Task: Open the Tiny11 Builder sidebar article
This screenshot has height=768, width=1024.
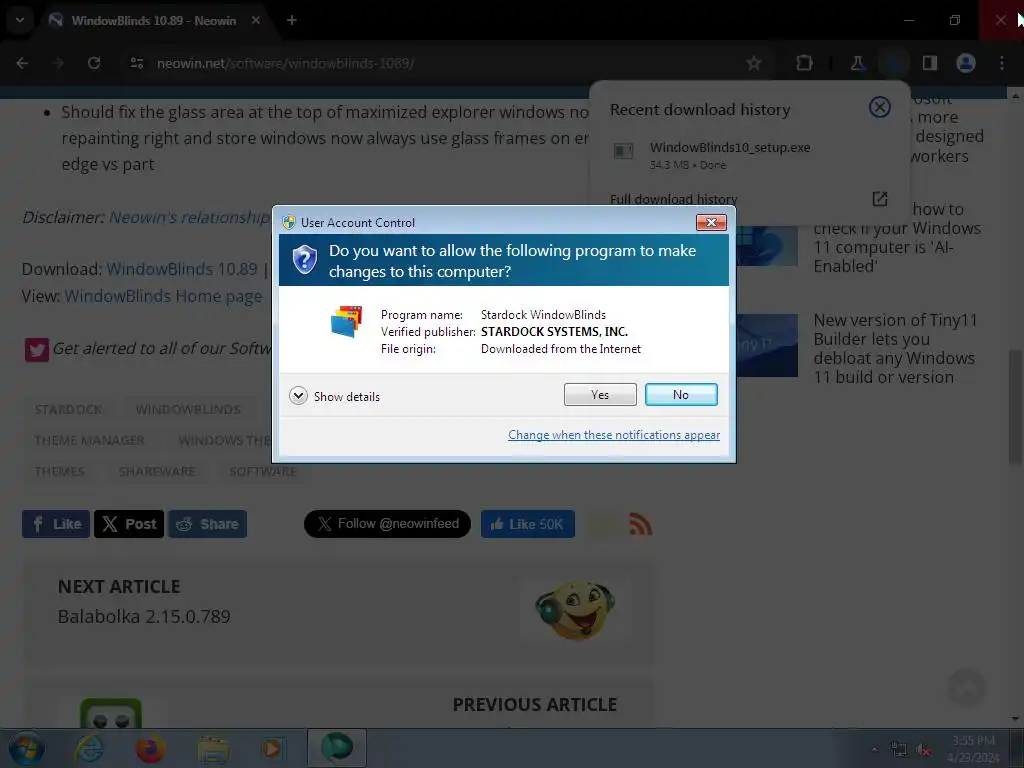Action: click(894, 349)
